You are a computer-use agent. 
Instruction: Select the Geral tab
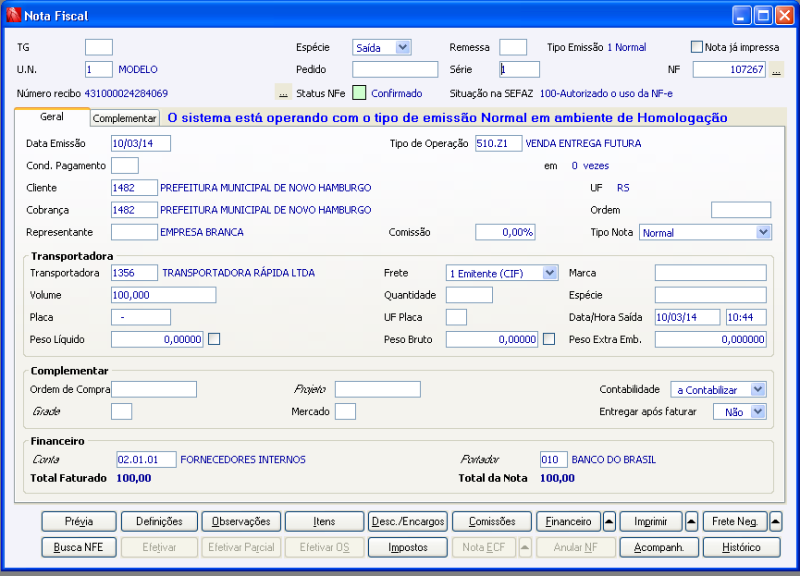pos(52,117)
